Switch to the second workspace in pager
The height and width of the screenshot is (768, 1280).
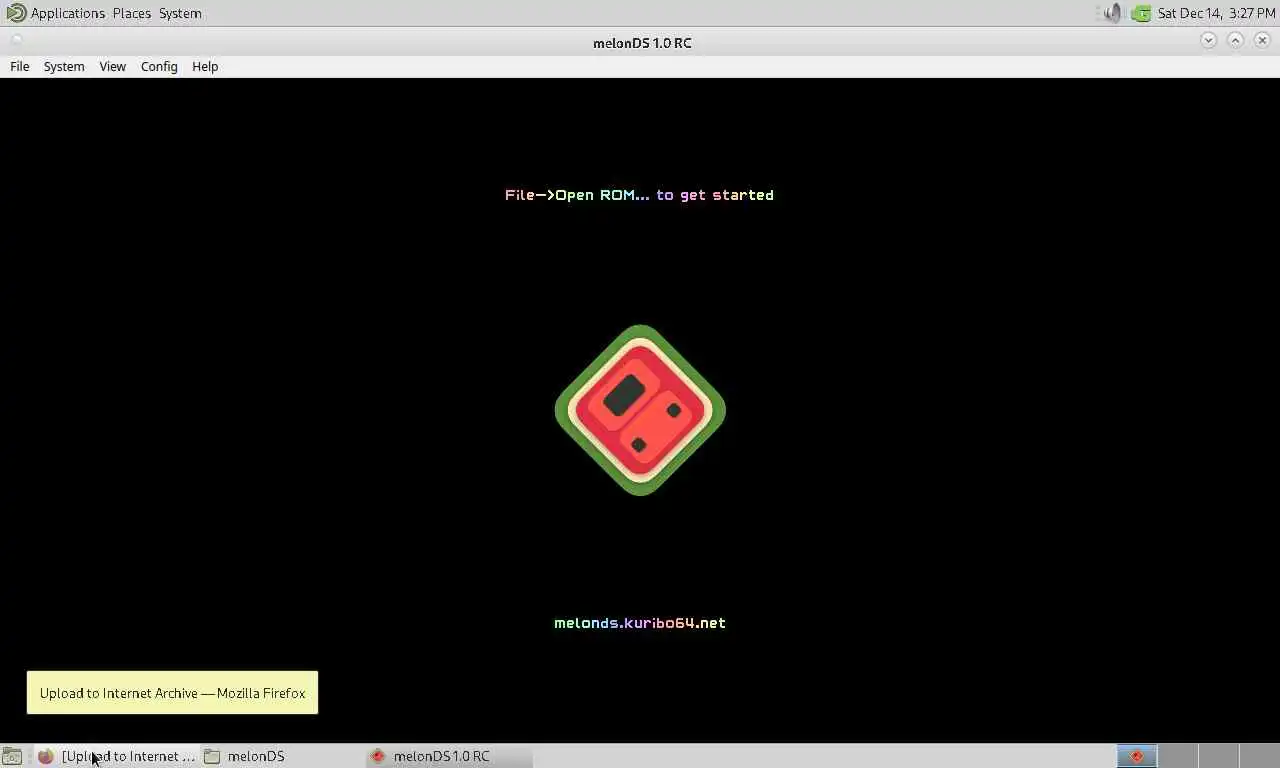click(1177, 756)
